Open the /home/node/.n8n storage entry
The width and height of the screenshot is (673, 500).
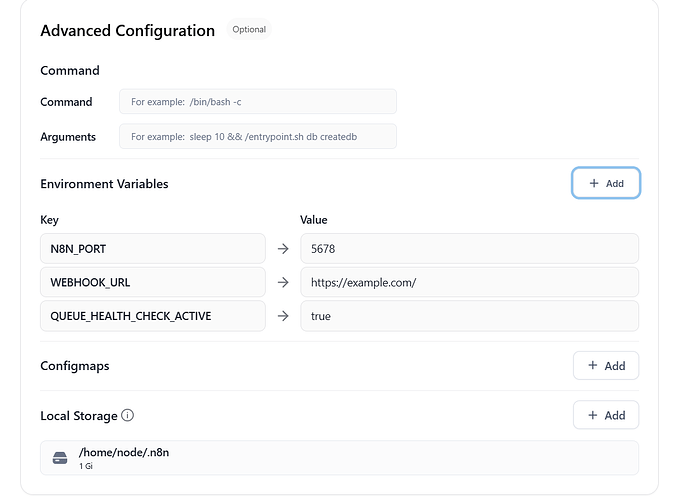point(339,458)
